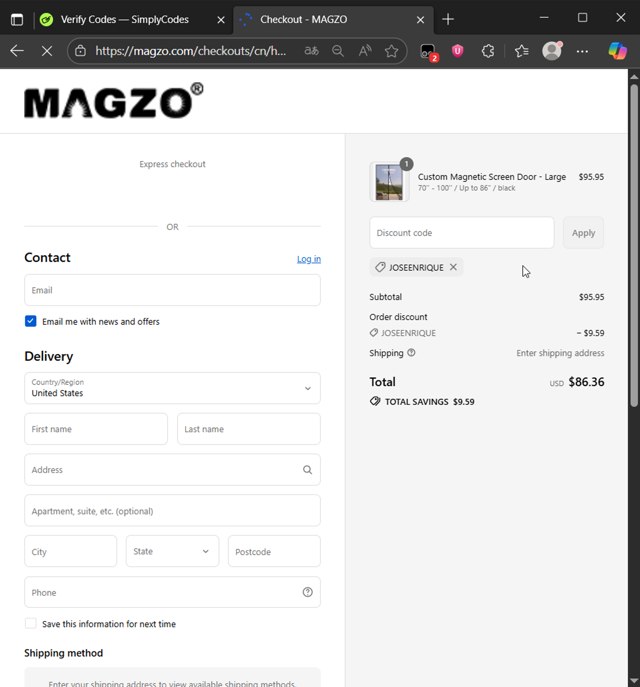Click the Address input field

point(173,470)
